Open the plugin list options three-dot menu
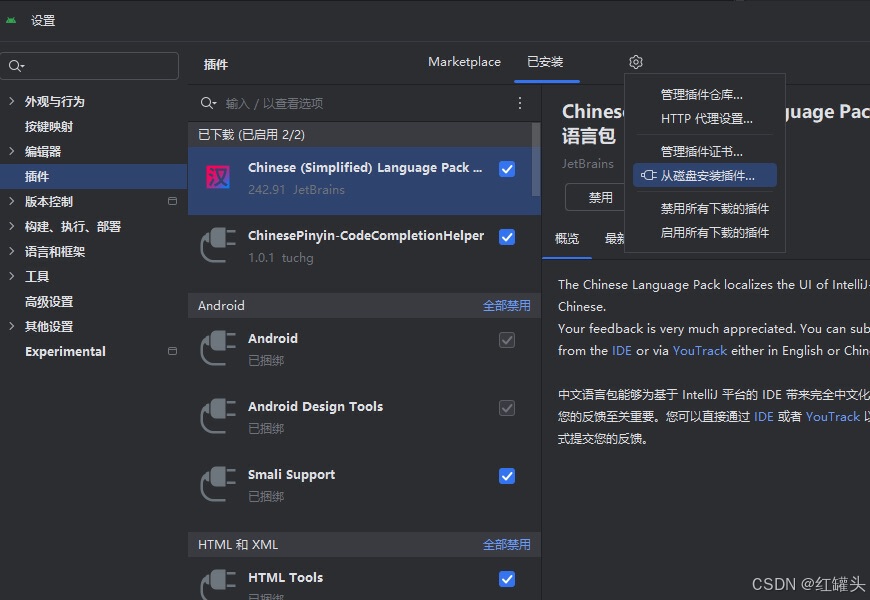The image size is (870, 600). pos(519,103)
